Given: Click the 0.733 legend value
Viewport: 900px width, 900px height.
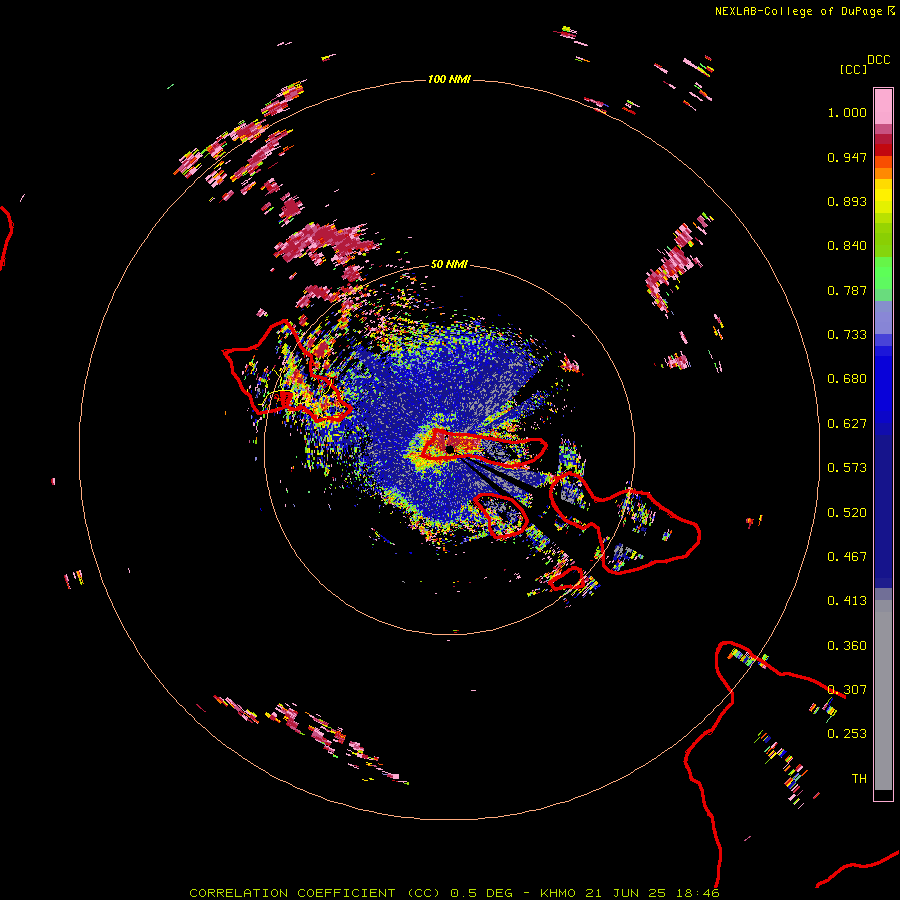Looking at the screenshot, I should (x=847, y=335).
